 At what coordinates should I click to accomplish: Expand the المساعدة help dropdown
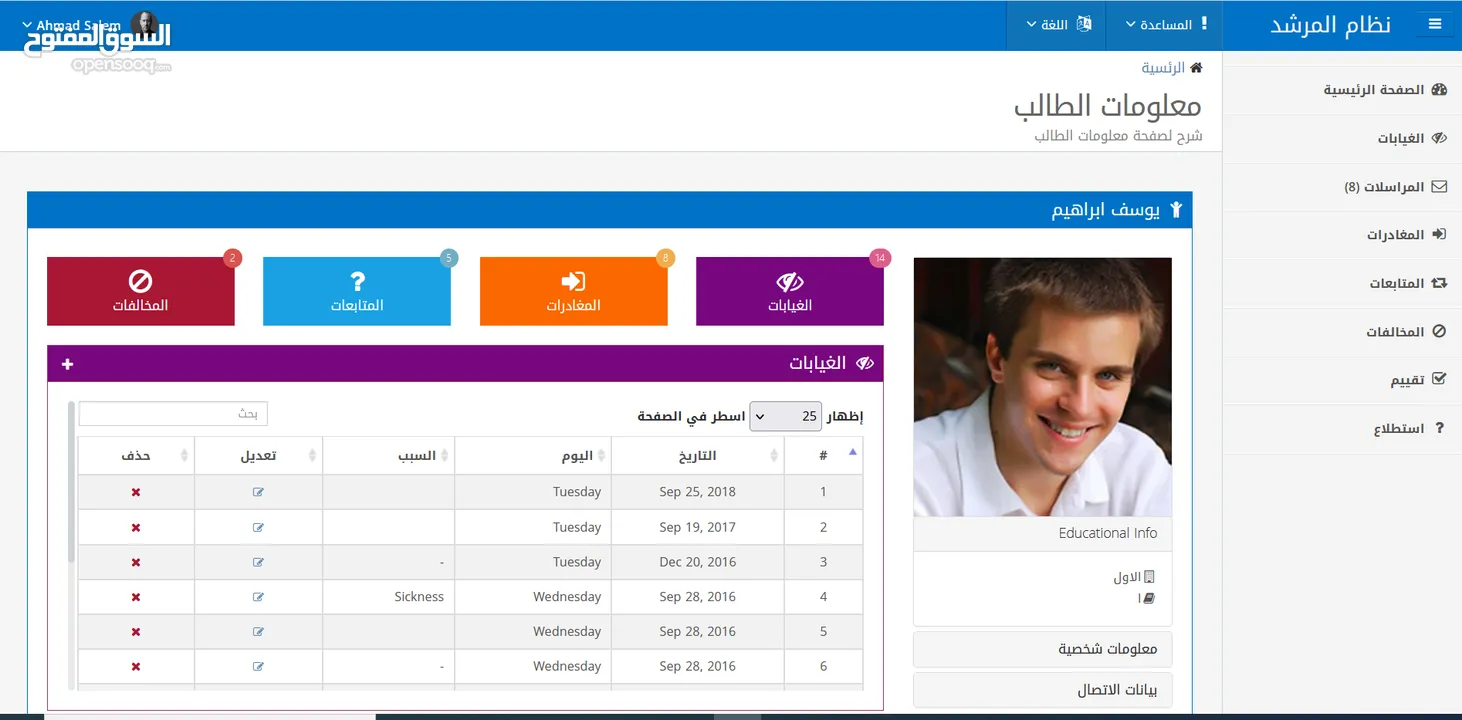click(x=1166, y=24)
